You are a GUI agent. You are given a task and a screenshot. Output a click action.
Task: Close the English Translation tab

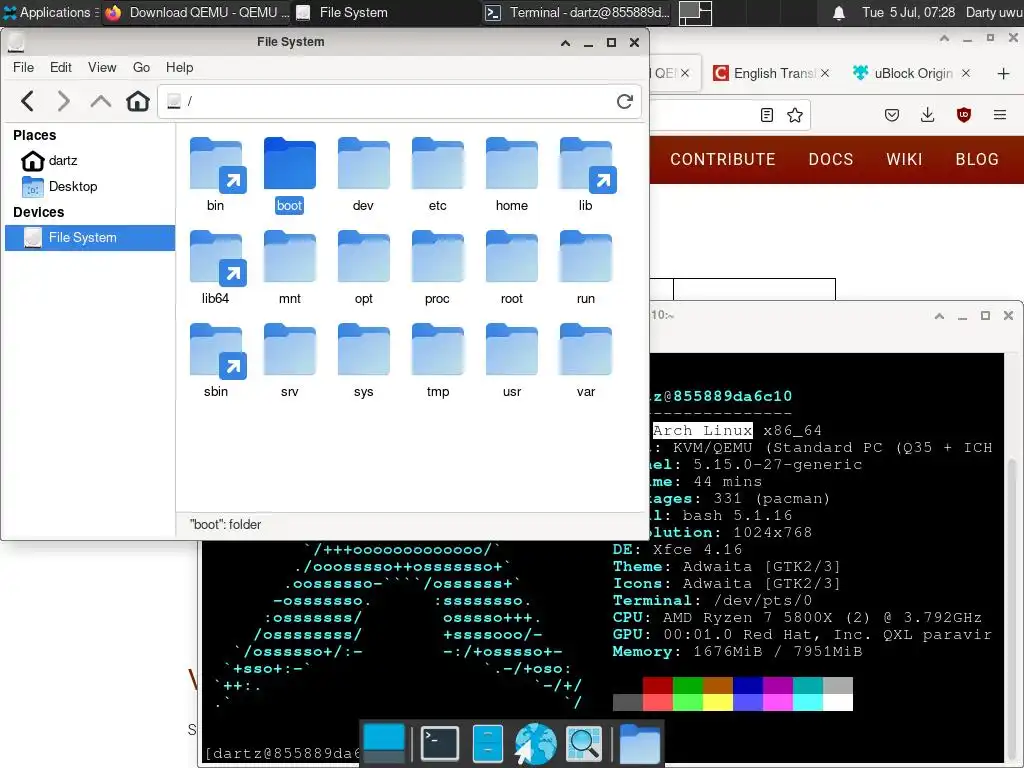coord(825,73)
